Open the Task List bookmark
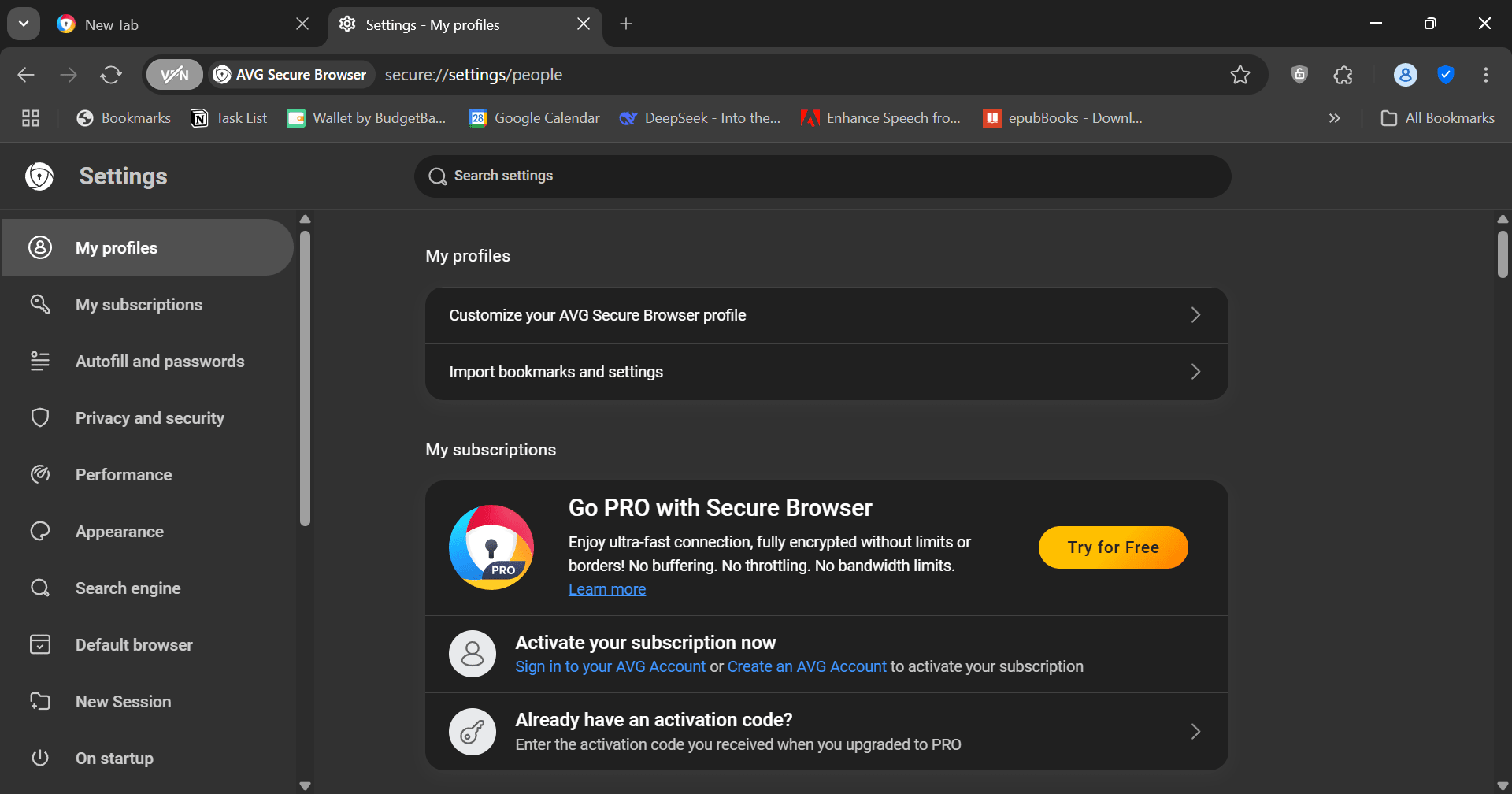1512x794 pixels. tap(229, 118)
